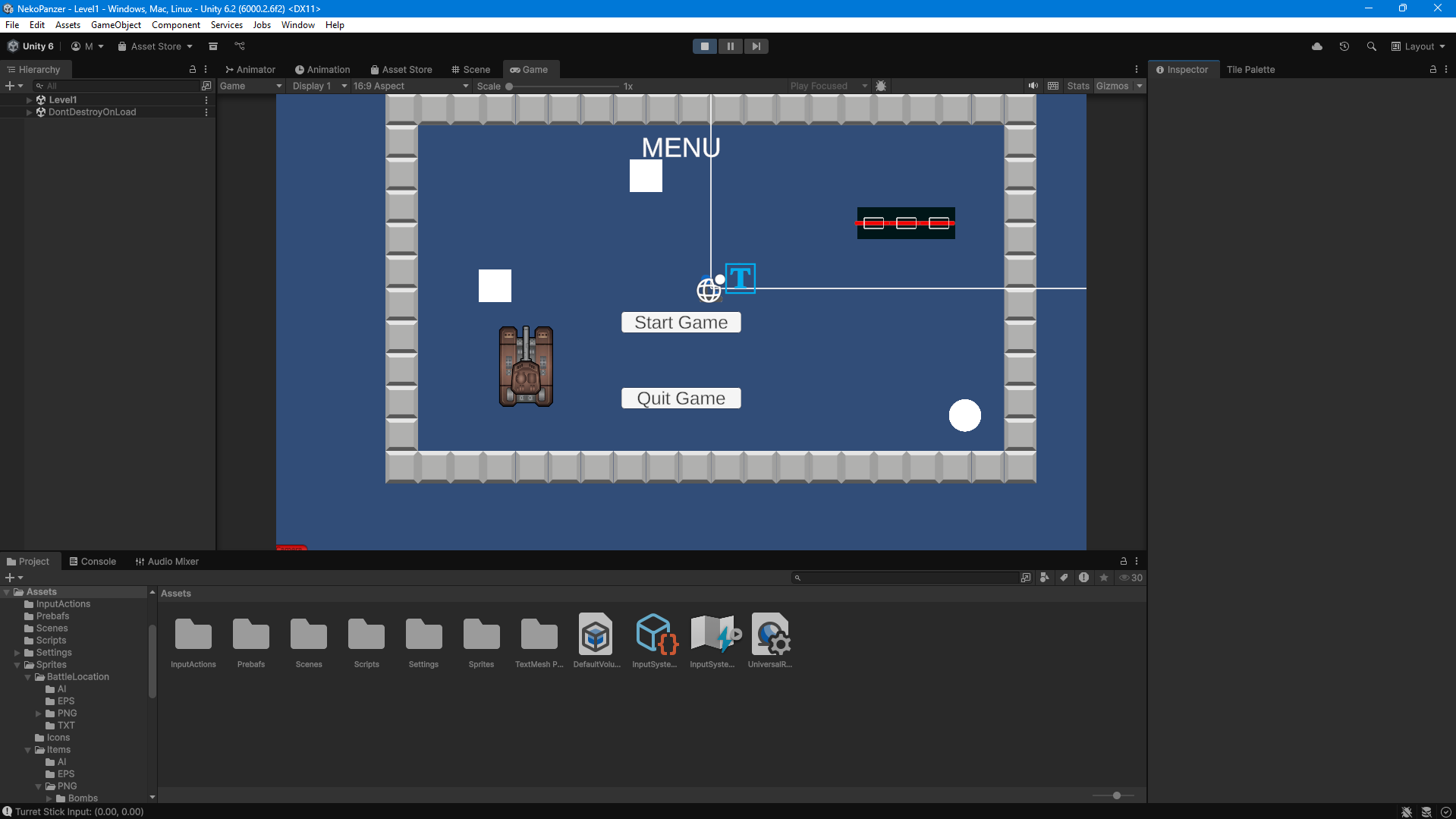1456x819 pixels.
Task: Open the Version Control toolbar icon
Action: click(240, 46)
